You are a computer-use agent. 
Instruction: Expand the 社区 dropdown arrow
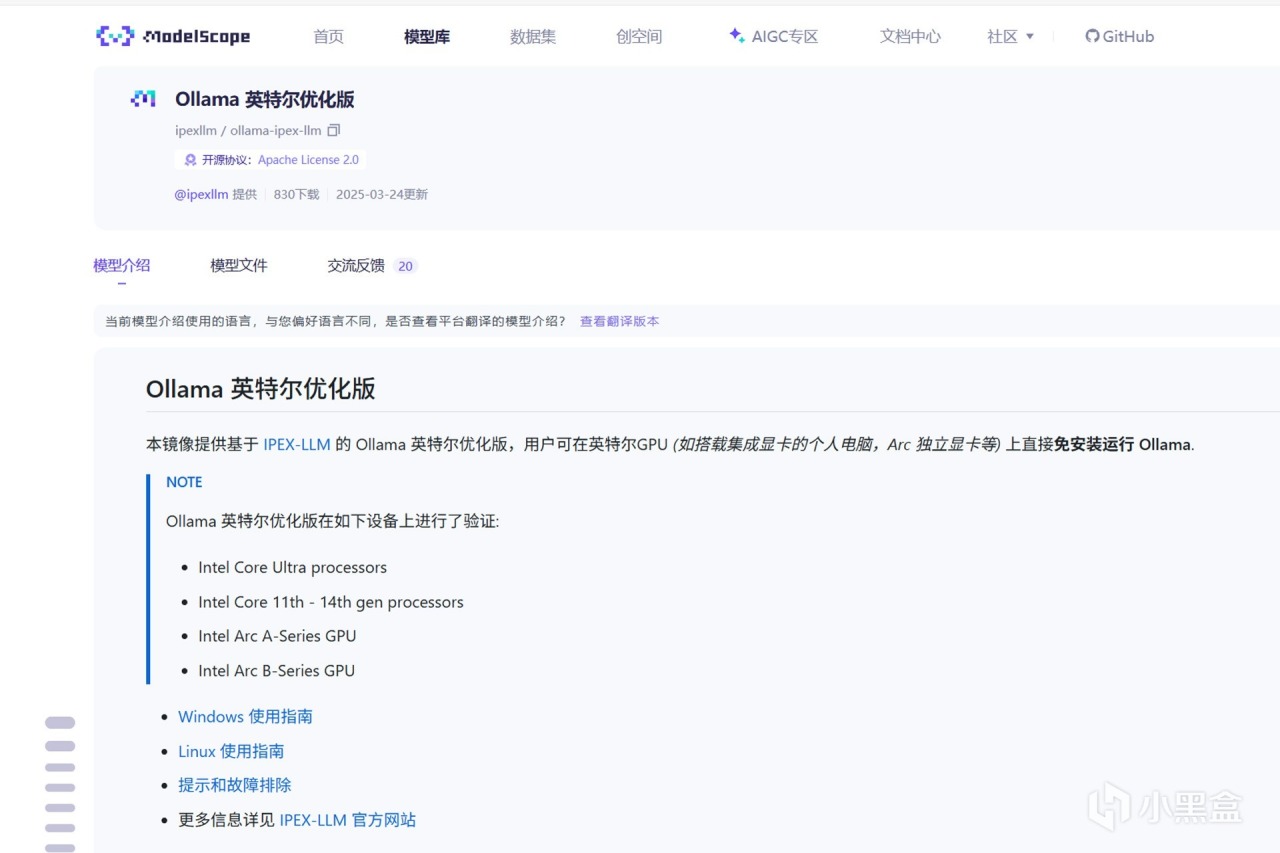1030,37
